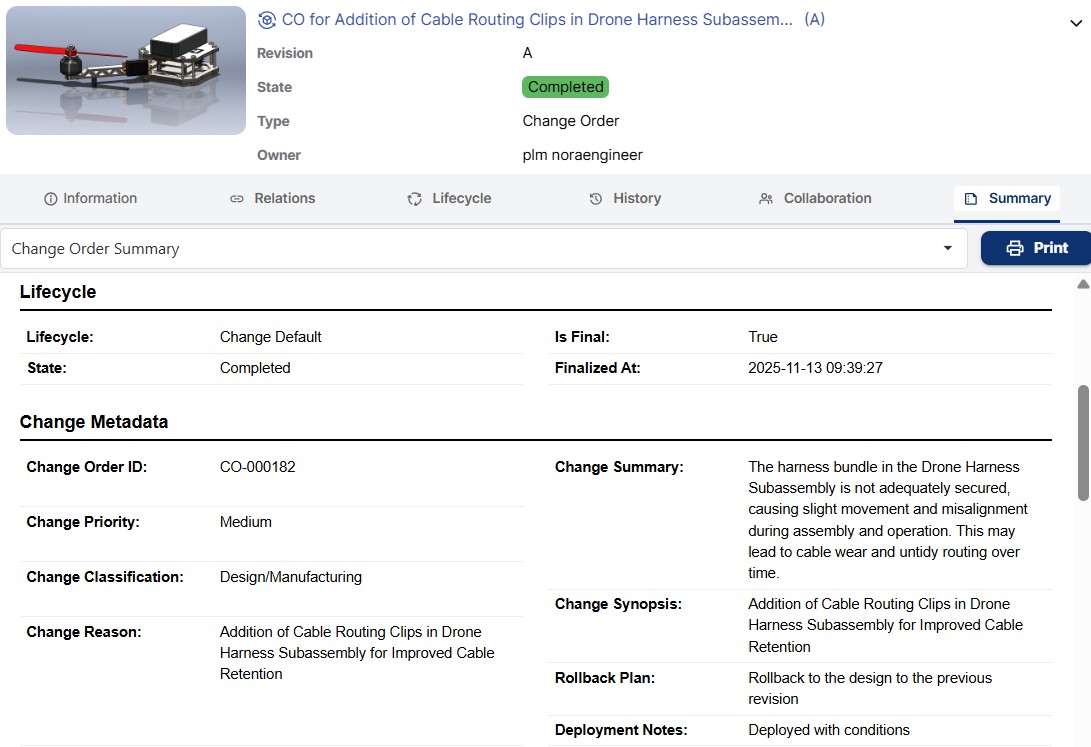Viewport: 1091px width, 747px height.
Task: Click the printer icon in the Print button
Action: [1015, 248]
